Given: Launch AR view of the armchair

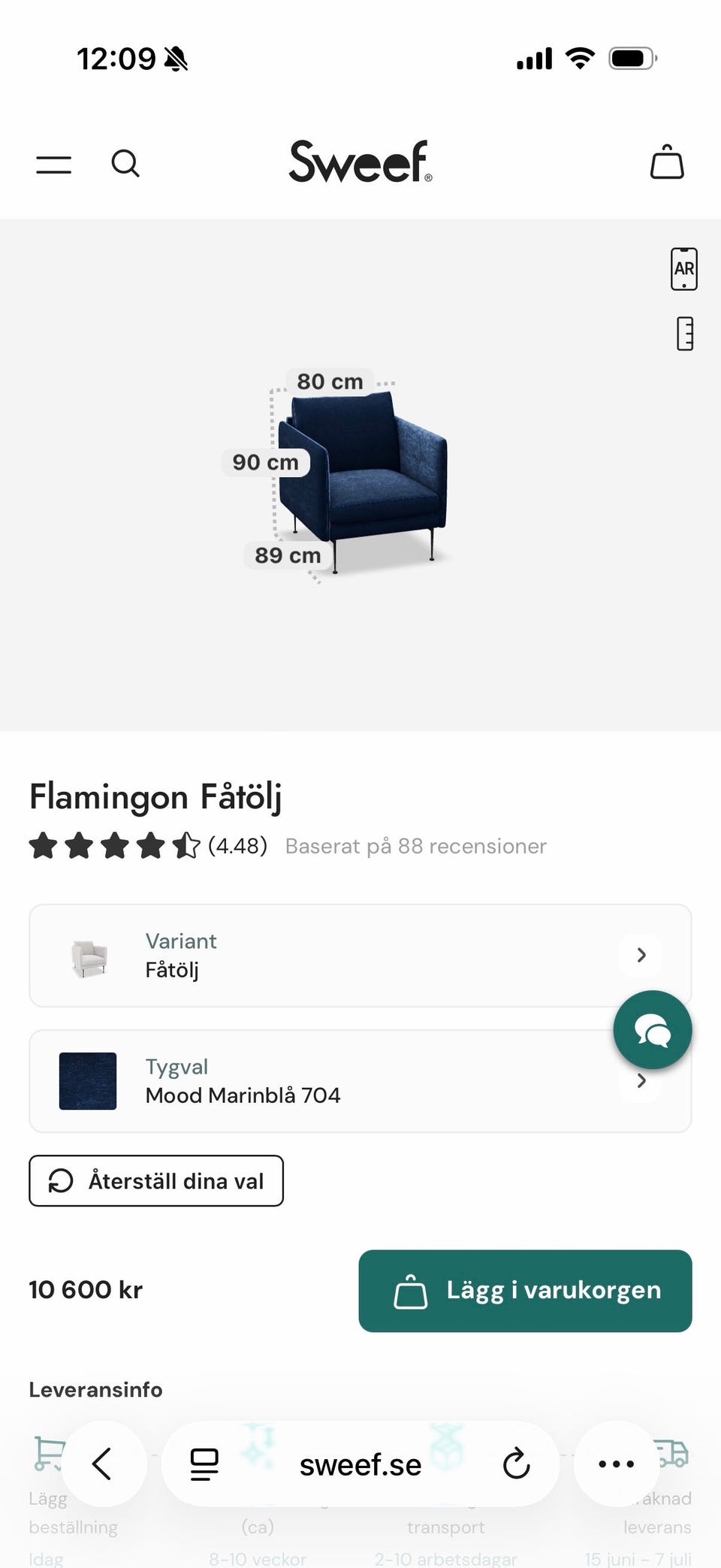Looking at the screenshot, I should pos(683,269).
